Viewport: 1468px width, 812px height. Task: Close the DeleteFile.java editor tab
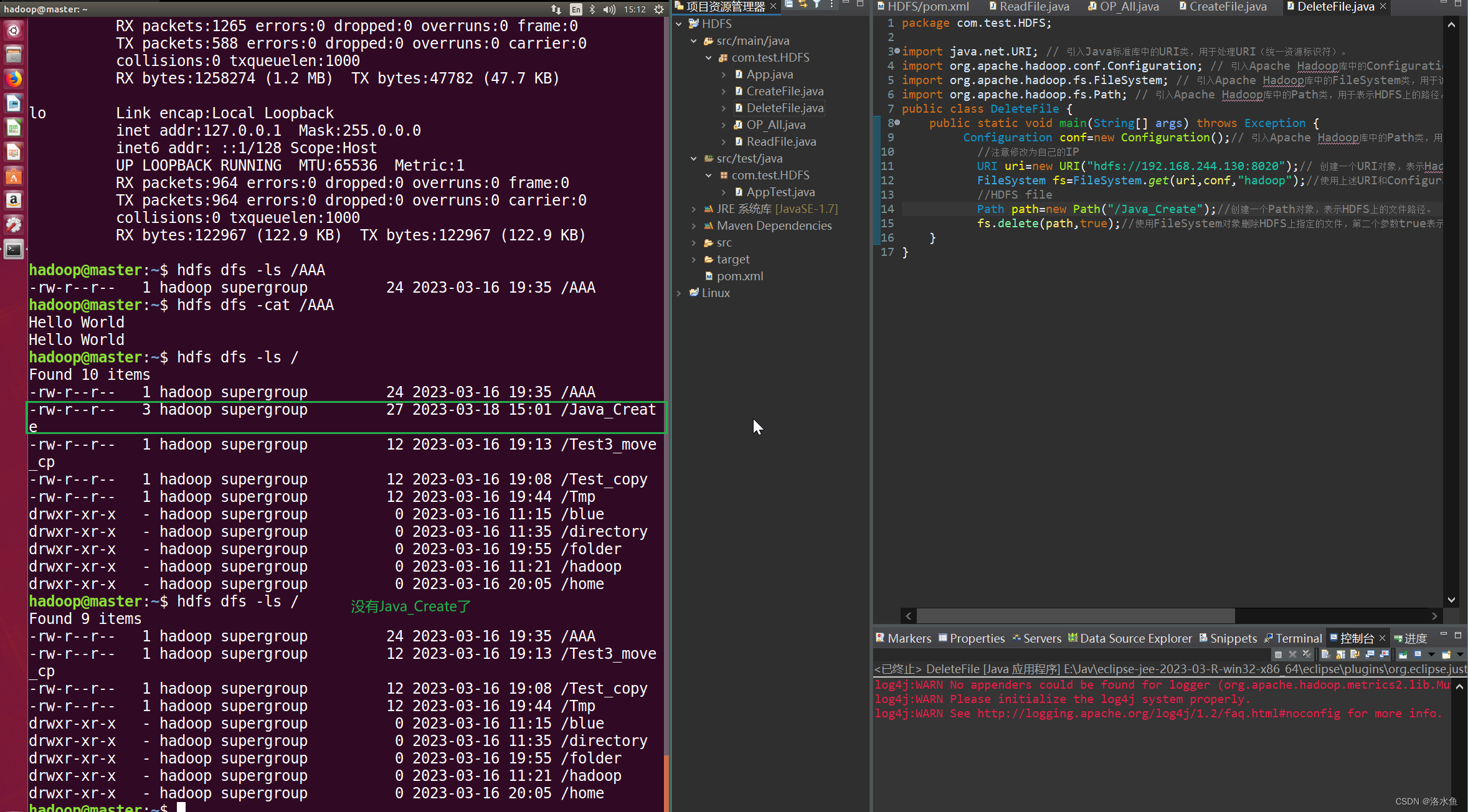tap(1383, 6)
